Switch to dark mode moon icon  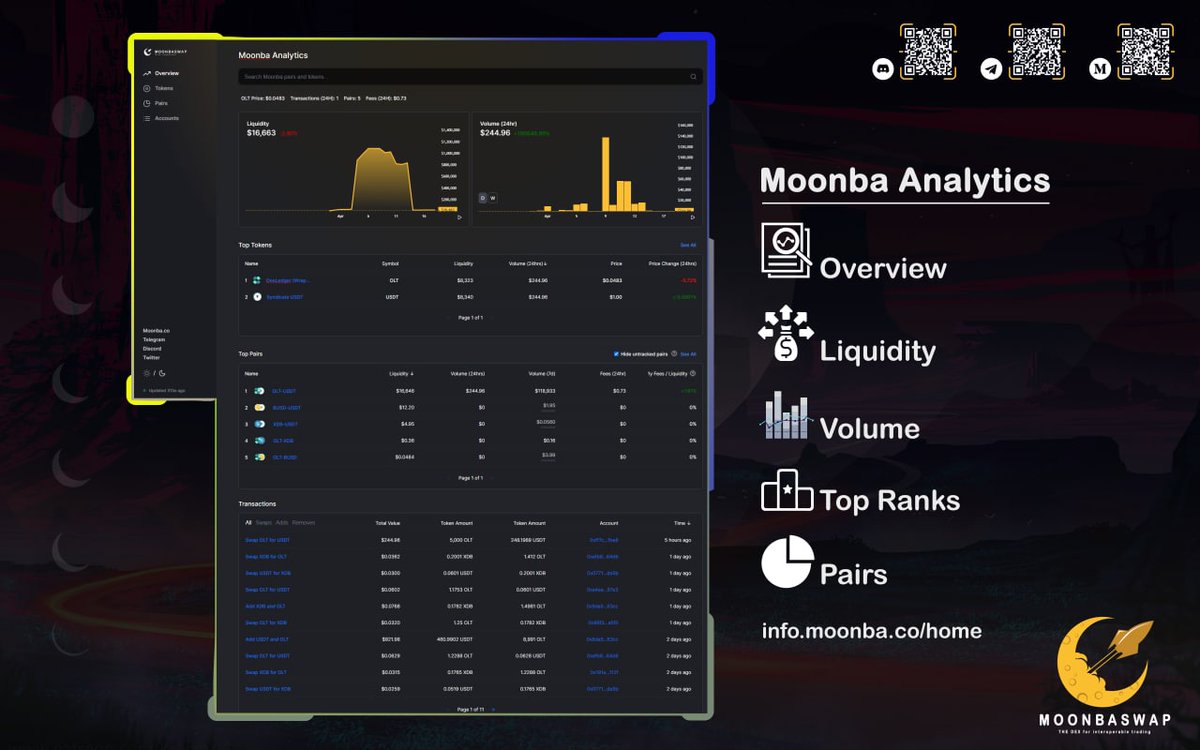point(162,373)
